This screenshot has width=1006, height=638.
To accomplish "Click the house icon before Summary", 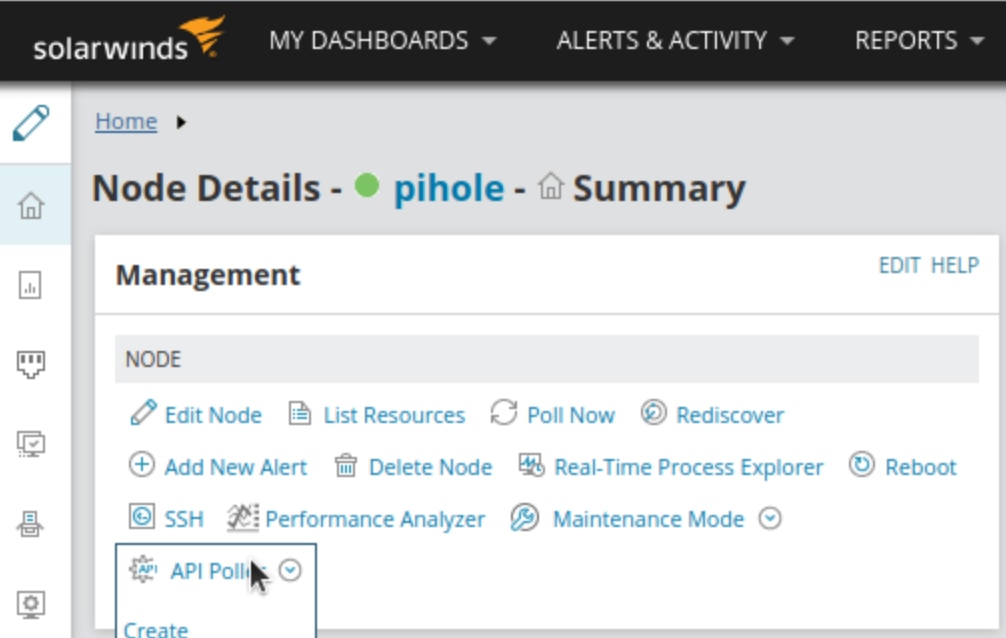I will coord(550,186).
